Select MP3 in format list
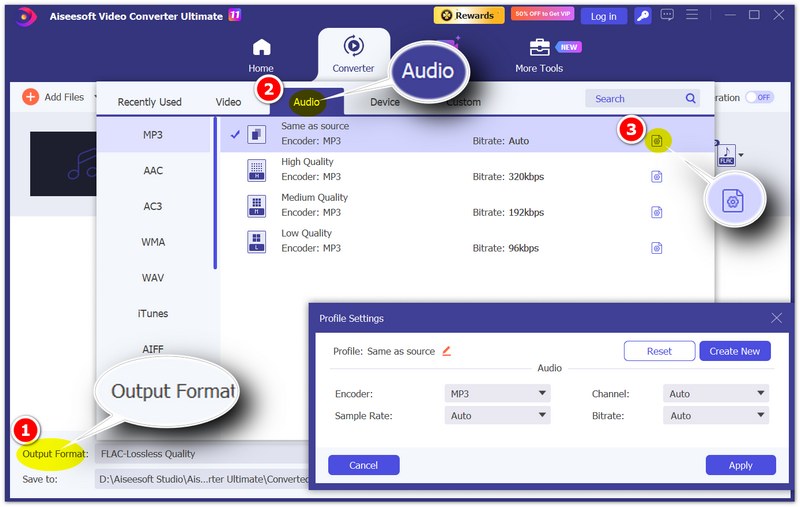The width and height of the screenshot is (800, 507). [x=153, y=135]
